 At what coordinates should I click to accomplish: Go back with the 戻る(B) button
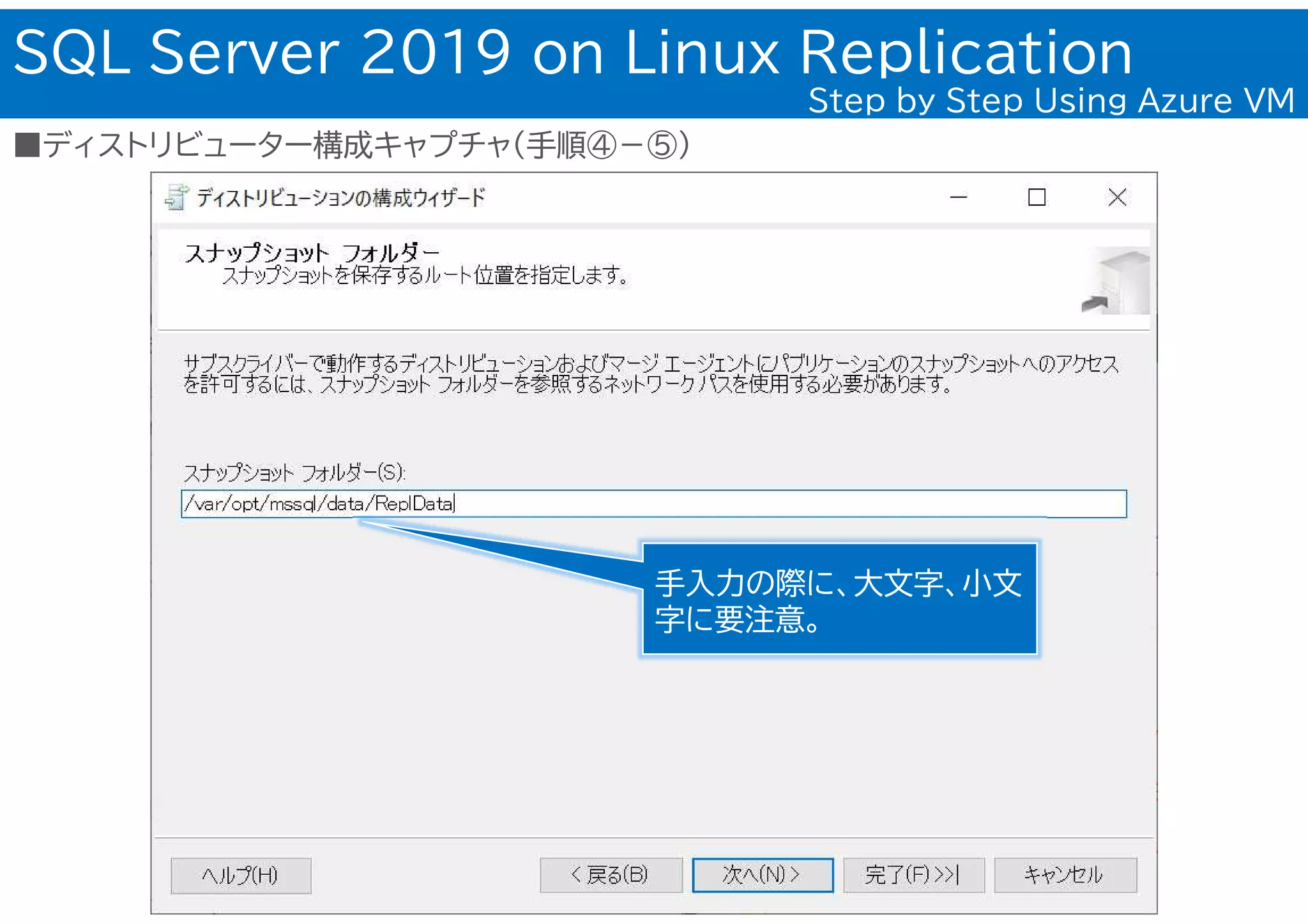coord(611,875)
